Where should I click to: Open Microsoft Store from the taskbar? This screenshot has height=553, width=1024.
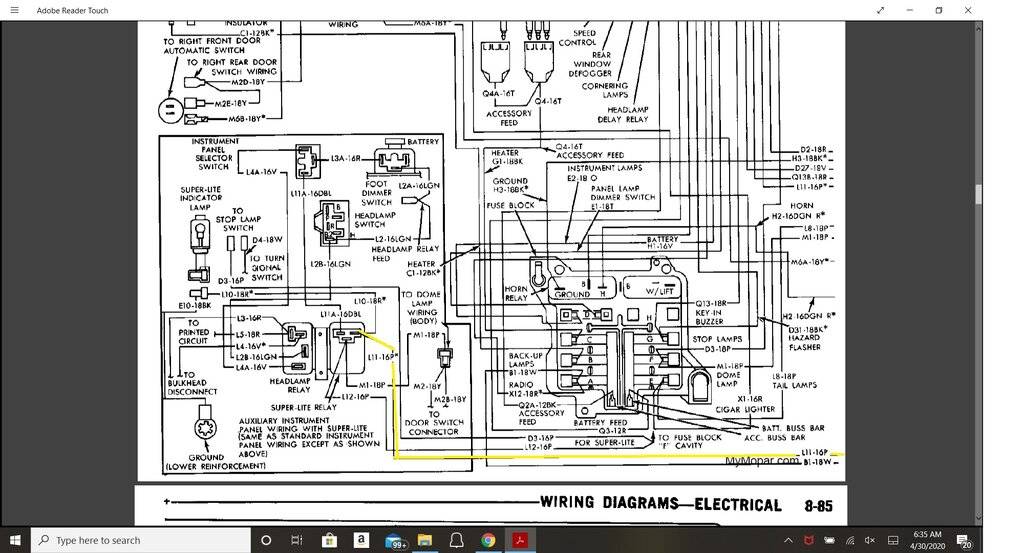click(x=328, y=540)
